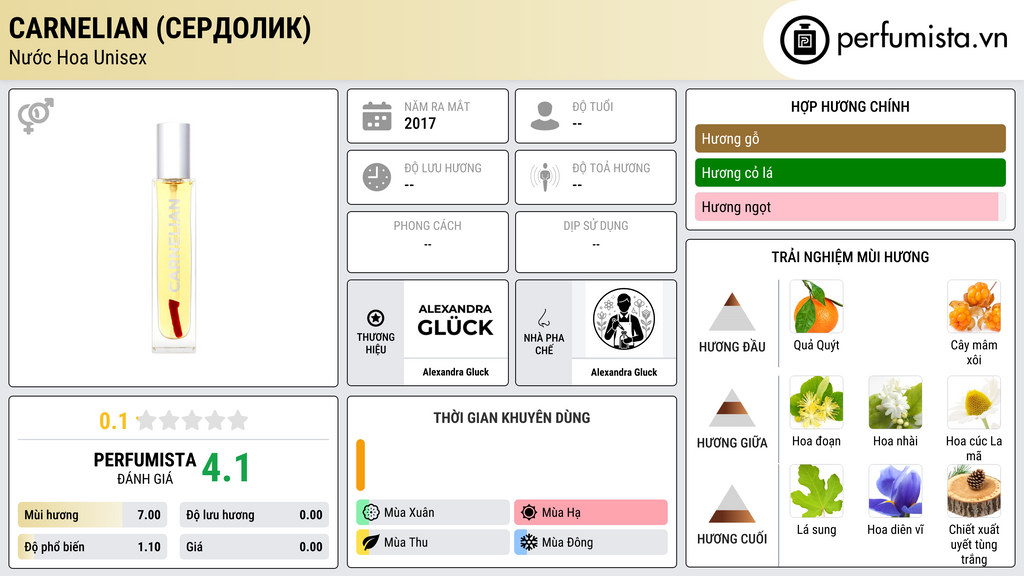Click the perfumista.vn site name

(922, 38)
